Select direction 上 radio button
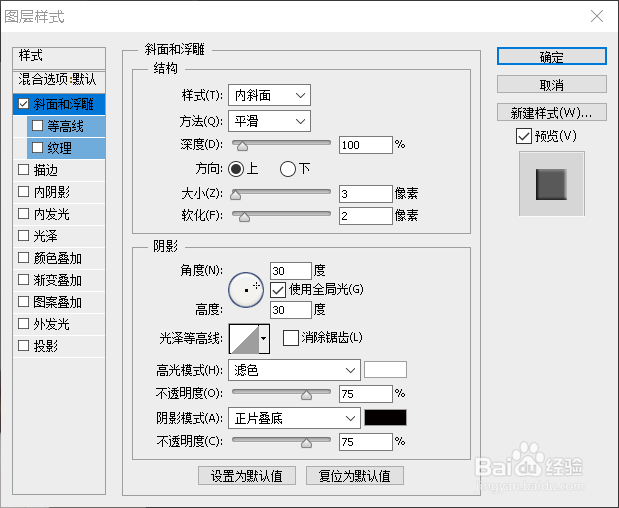The width and height of the screenshot is (619, 508). 236,169
